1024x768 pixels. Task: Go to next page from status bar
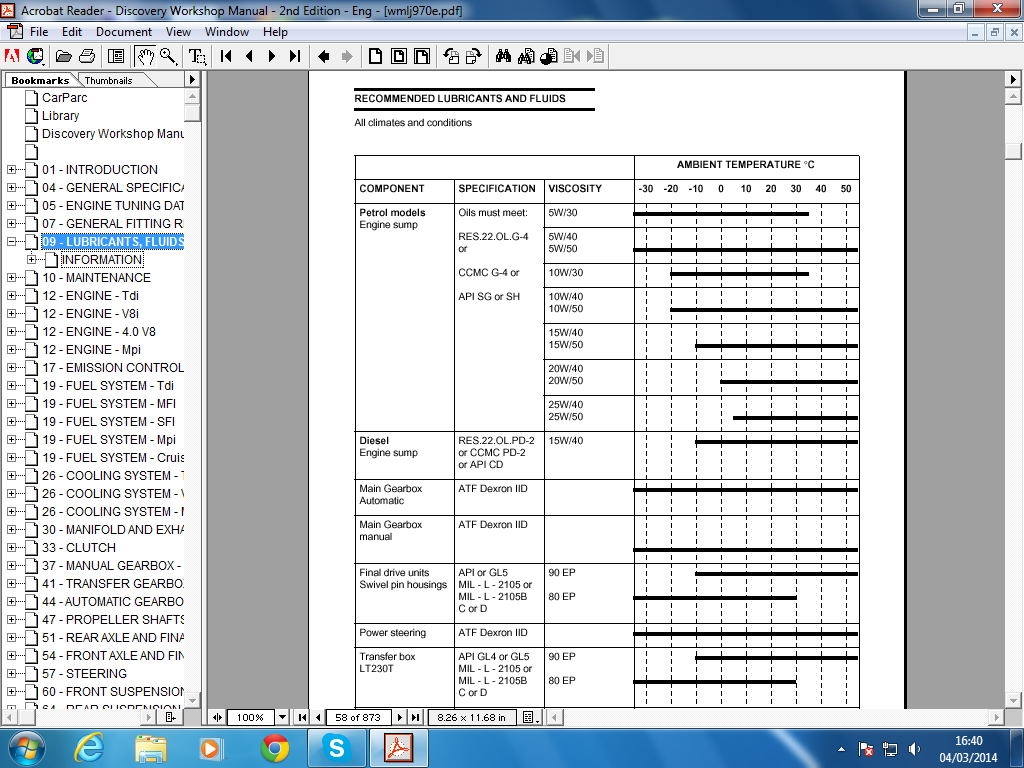coord(400,717)
